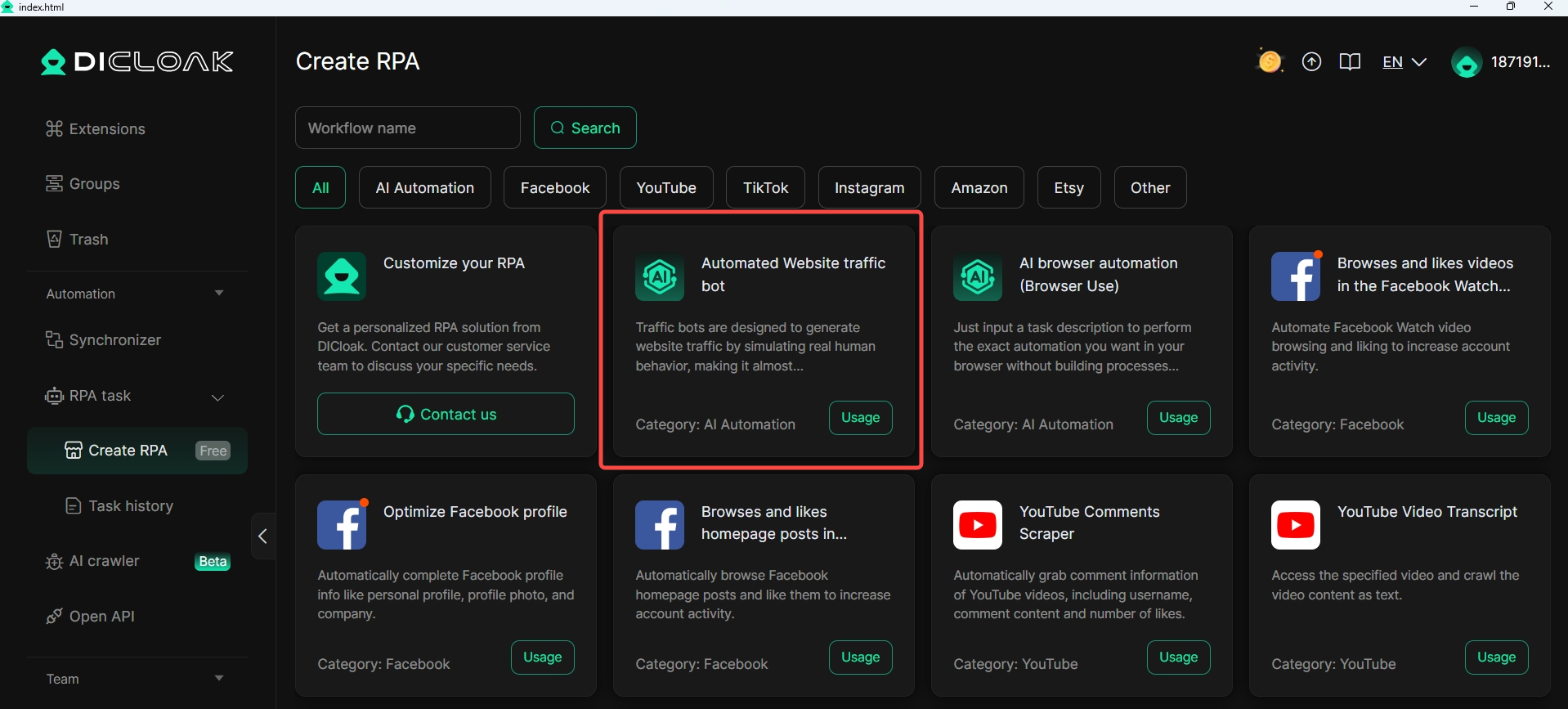Viewport: 1568px width, 709px height.
Task: Click Usage on AI browser automation card
Action: [x=1179, y=417]
